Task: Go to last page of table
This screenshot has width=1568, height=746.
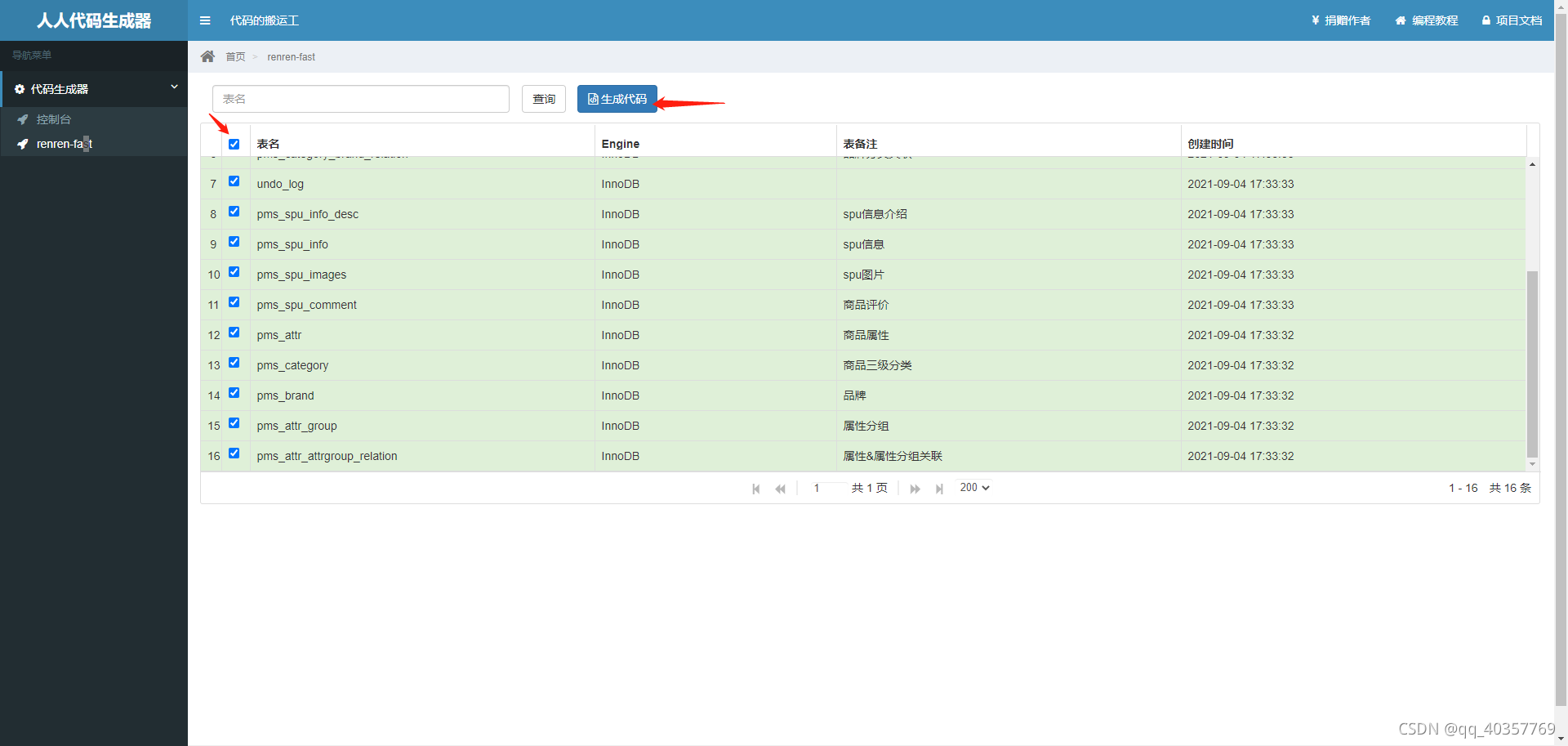Action: pos(939,489)
